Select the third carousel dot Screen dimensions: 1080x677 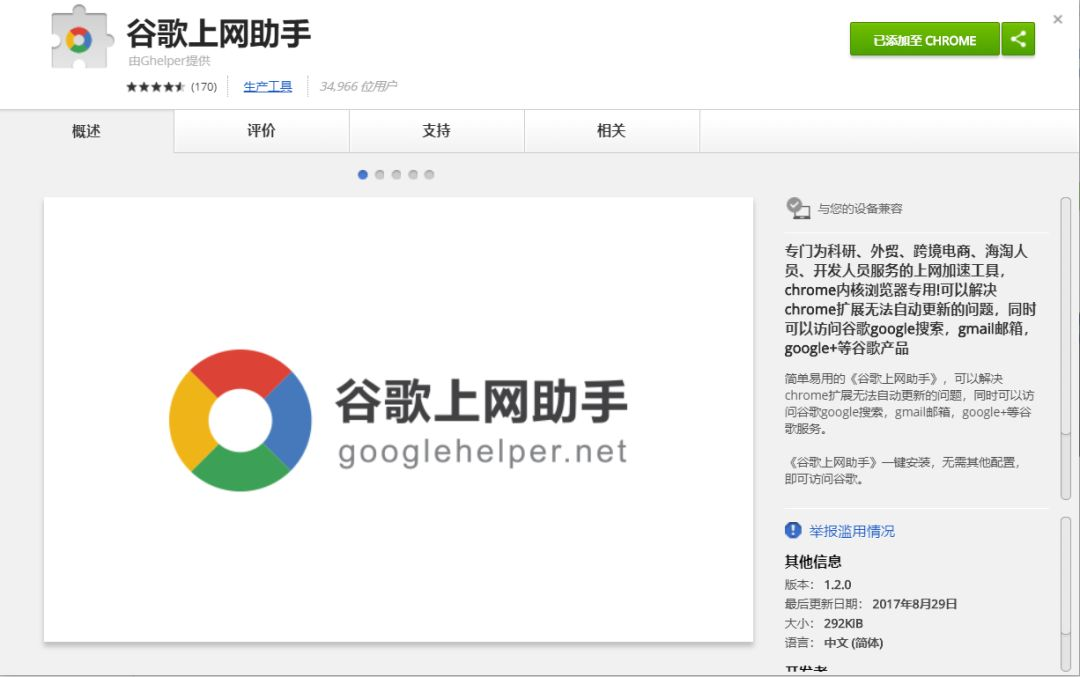[396, 175]
